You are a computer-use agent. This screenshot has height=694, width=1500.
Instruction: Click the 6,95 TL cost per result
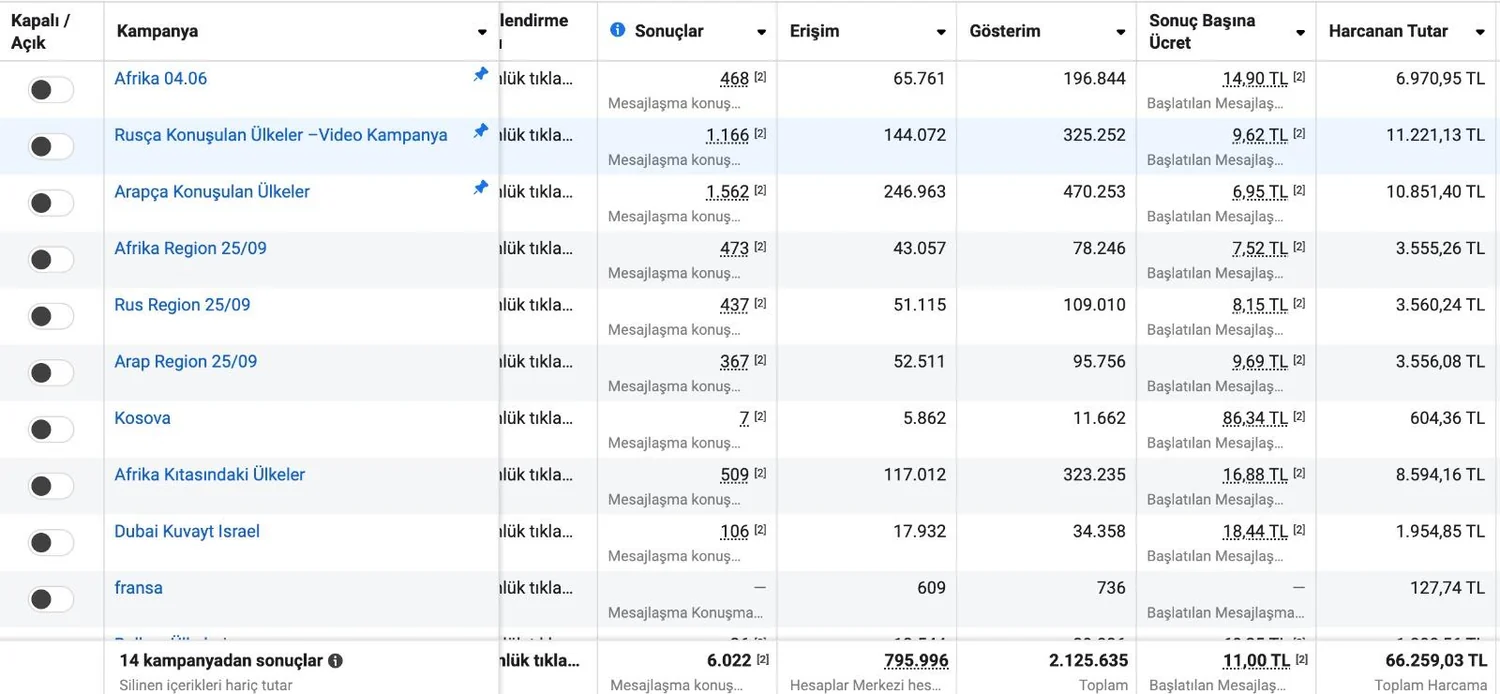1260,192
